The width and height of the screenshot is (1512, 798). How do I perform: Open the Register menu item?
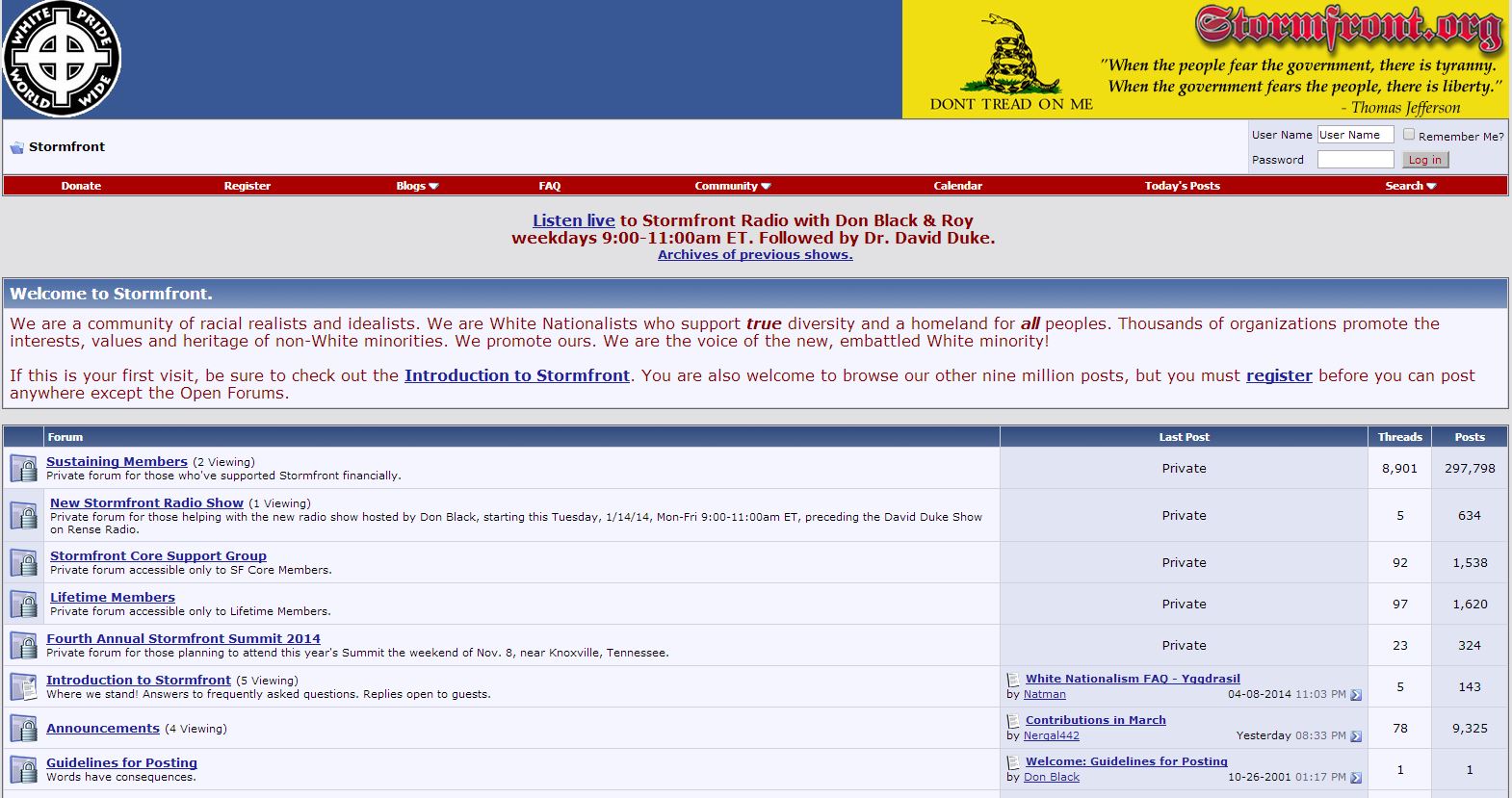click(x=248, y=186)
